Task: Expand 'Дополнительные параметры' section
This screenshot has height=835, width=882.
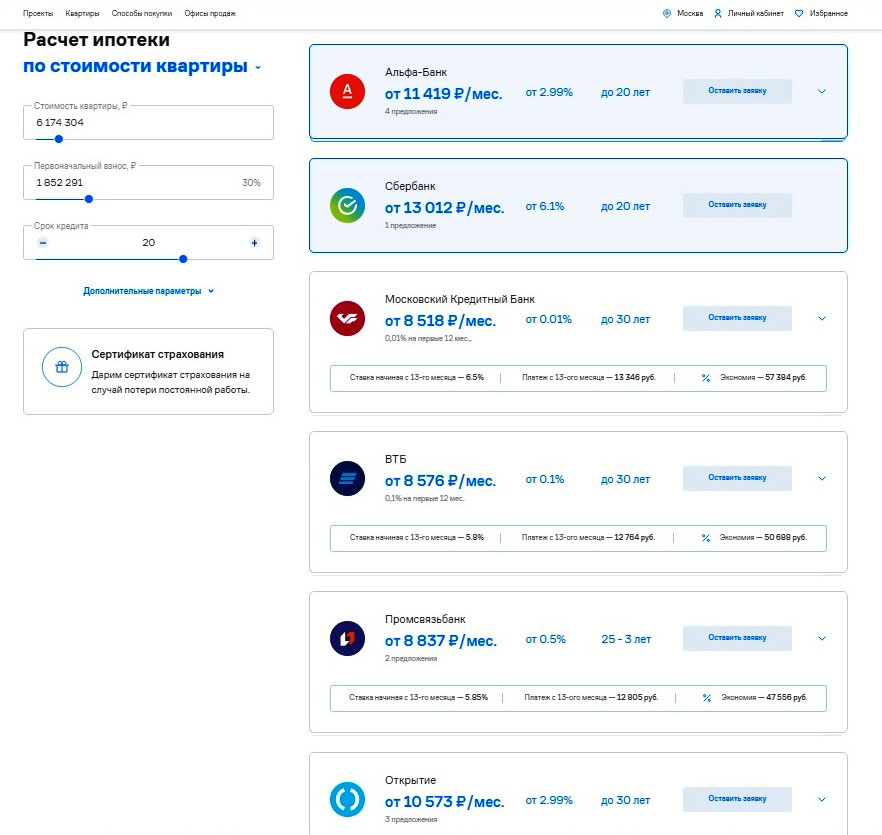Action: (x=148, y=291)
